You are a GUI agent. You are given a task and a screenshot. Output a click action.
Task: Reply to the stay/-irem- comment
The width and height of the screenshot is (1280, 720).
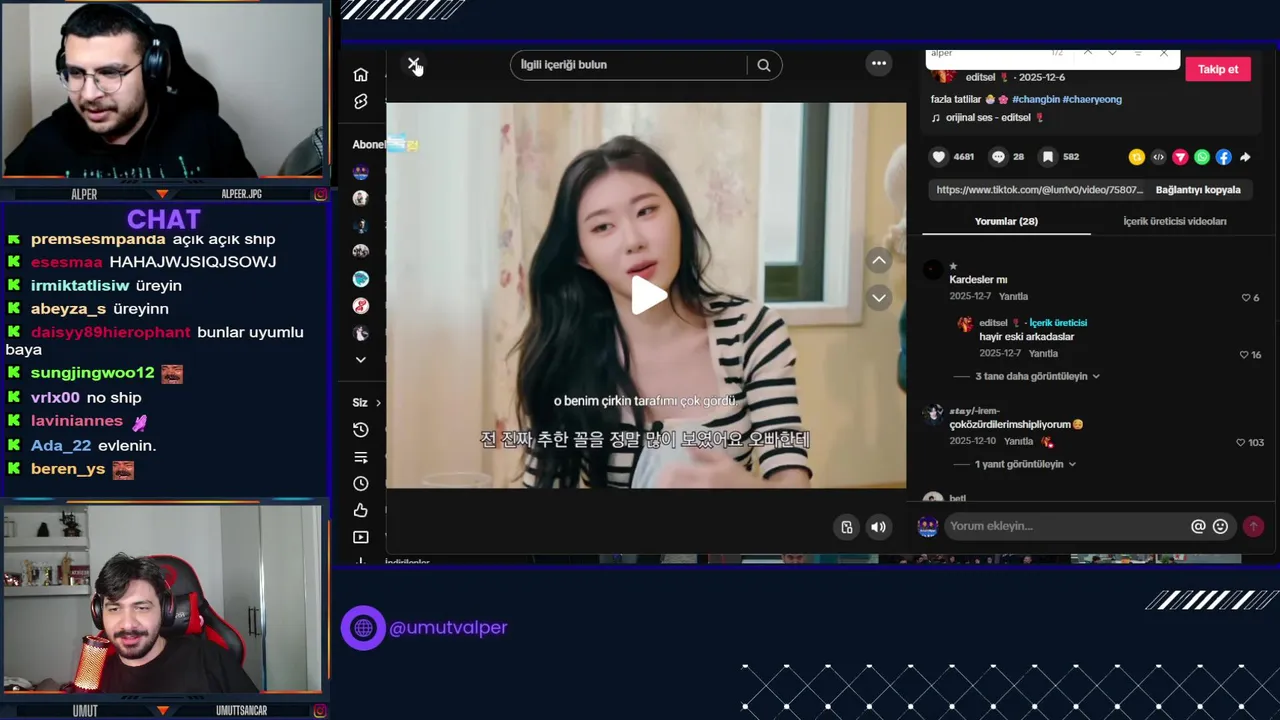coord(1018,441)
